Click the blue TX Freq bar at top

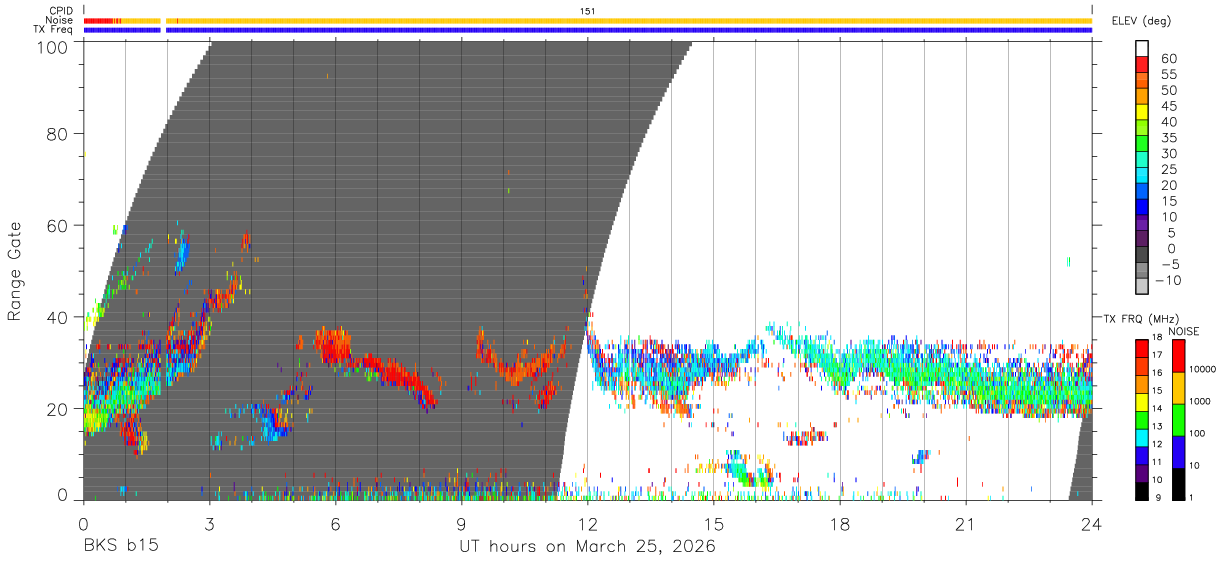click(588, 30)
